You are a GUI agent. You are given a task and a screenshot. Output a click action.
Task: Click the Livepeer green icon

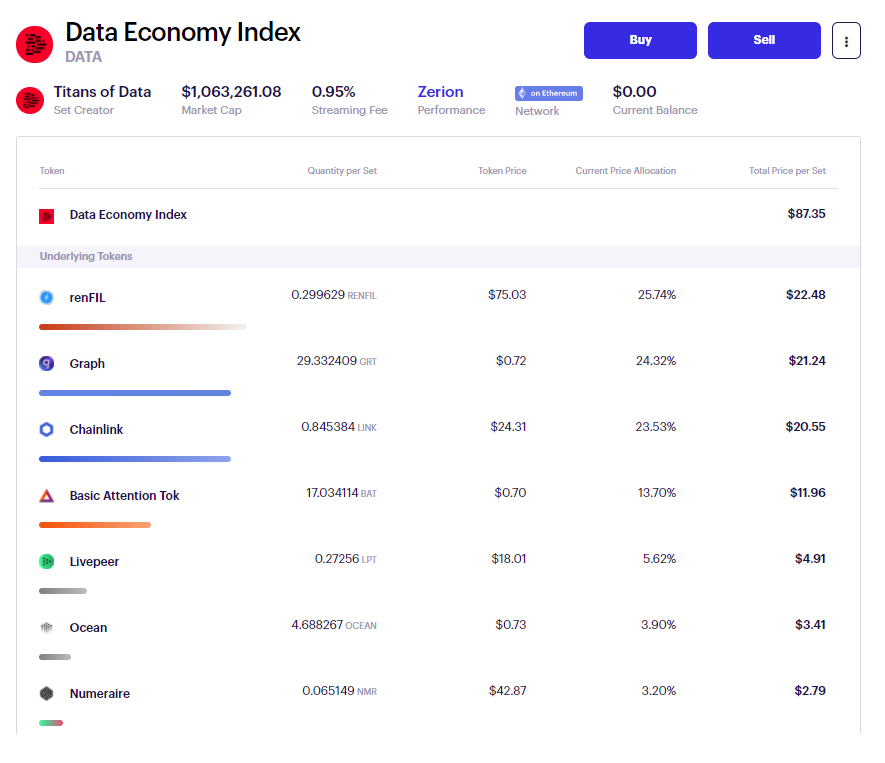click(46, 562)
